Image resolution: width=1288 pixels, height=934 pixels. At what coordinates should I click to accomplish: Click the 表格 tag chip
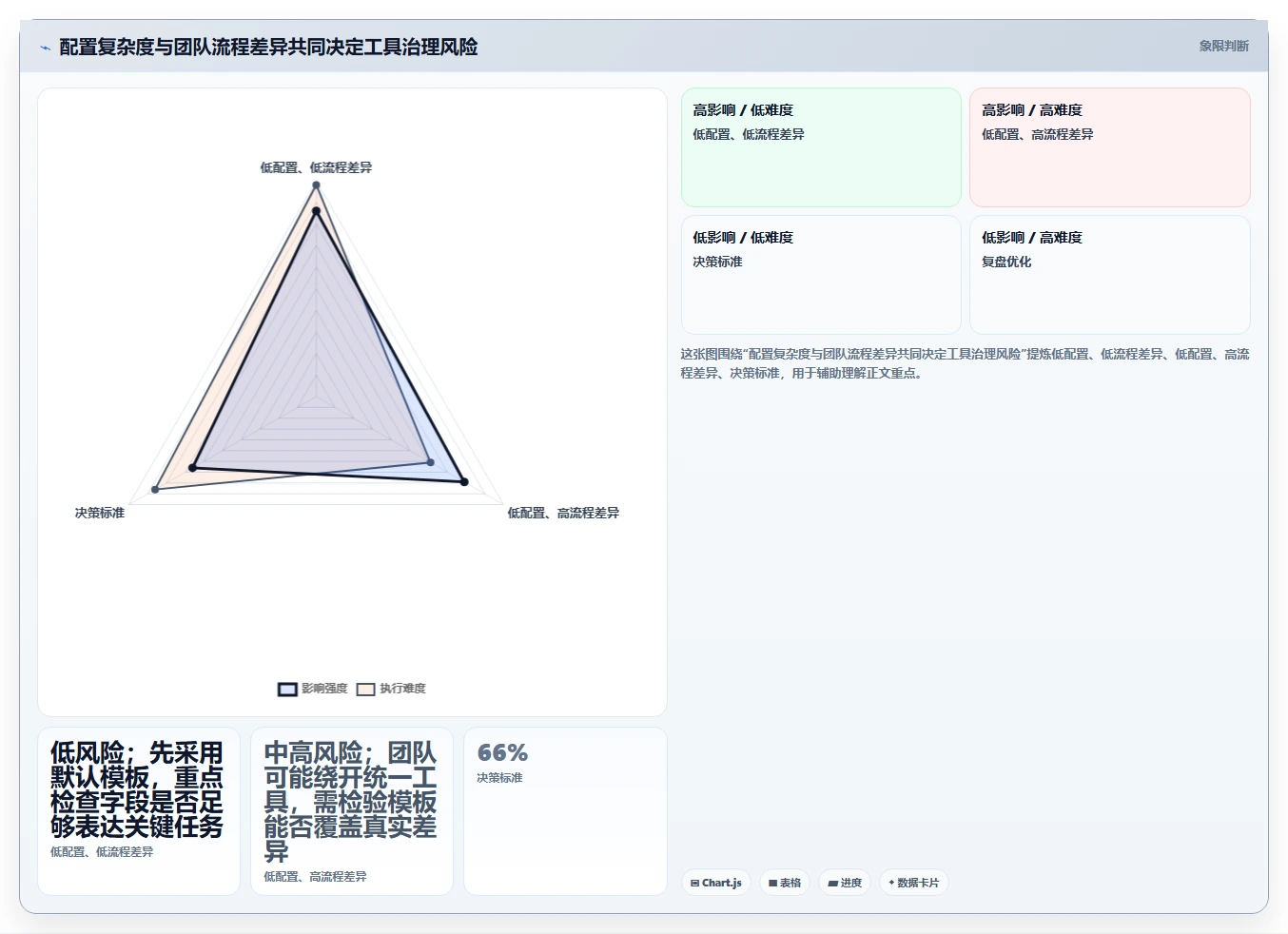[x=785, y=883]
